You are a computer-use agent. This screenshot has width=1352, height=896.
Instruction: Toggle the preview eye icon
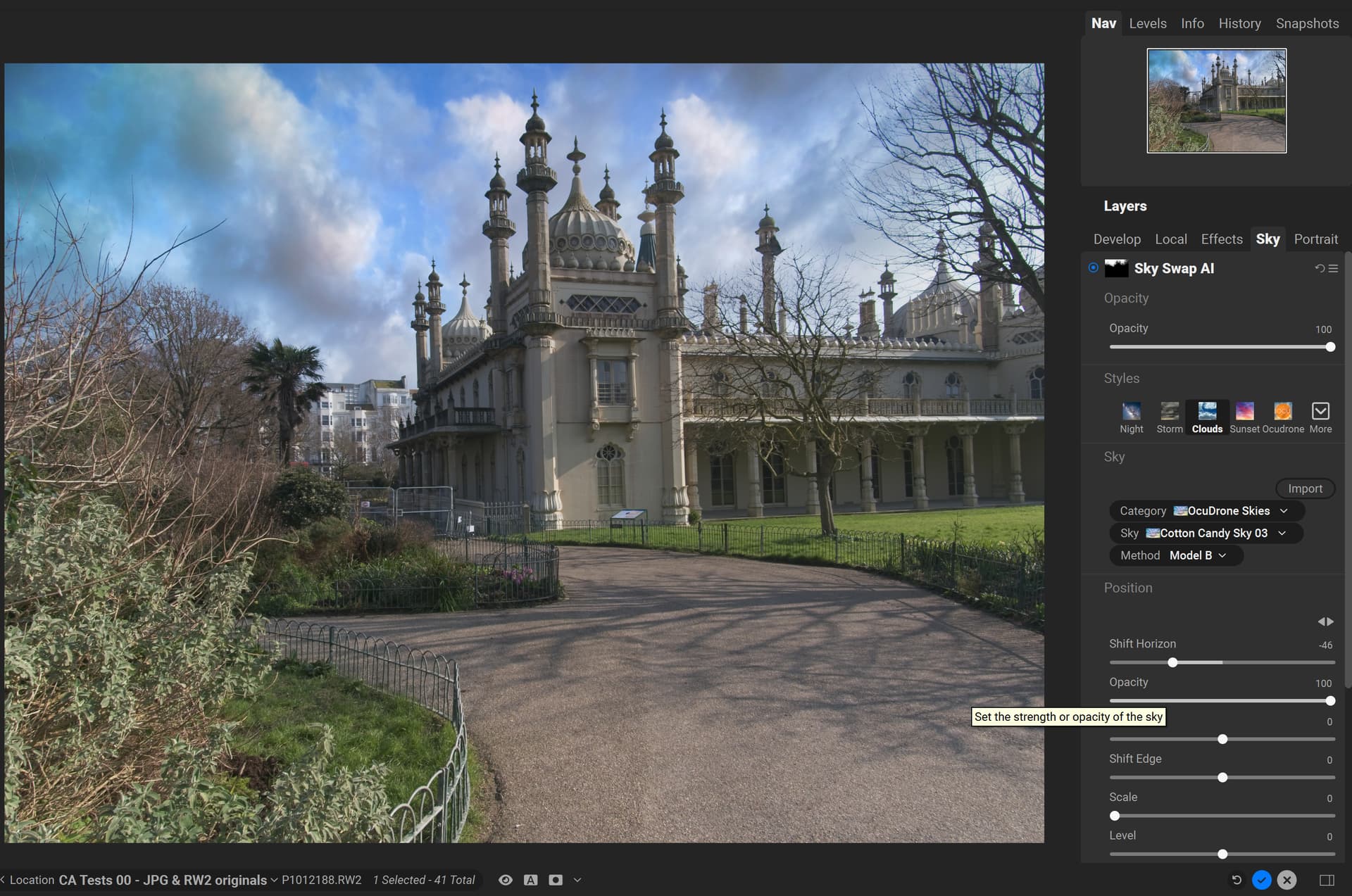coord(505,880)
